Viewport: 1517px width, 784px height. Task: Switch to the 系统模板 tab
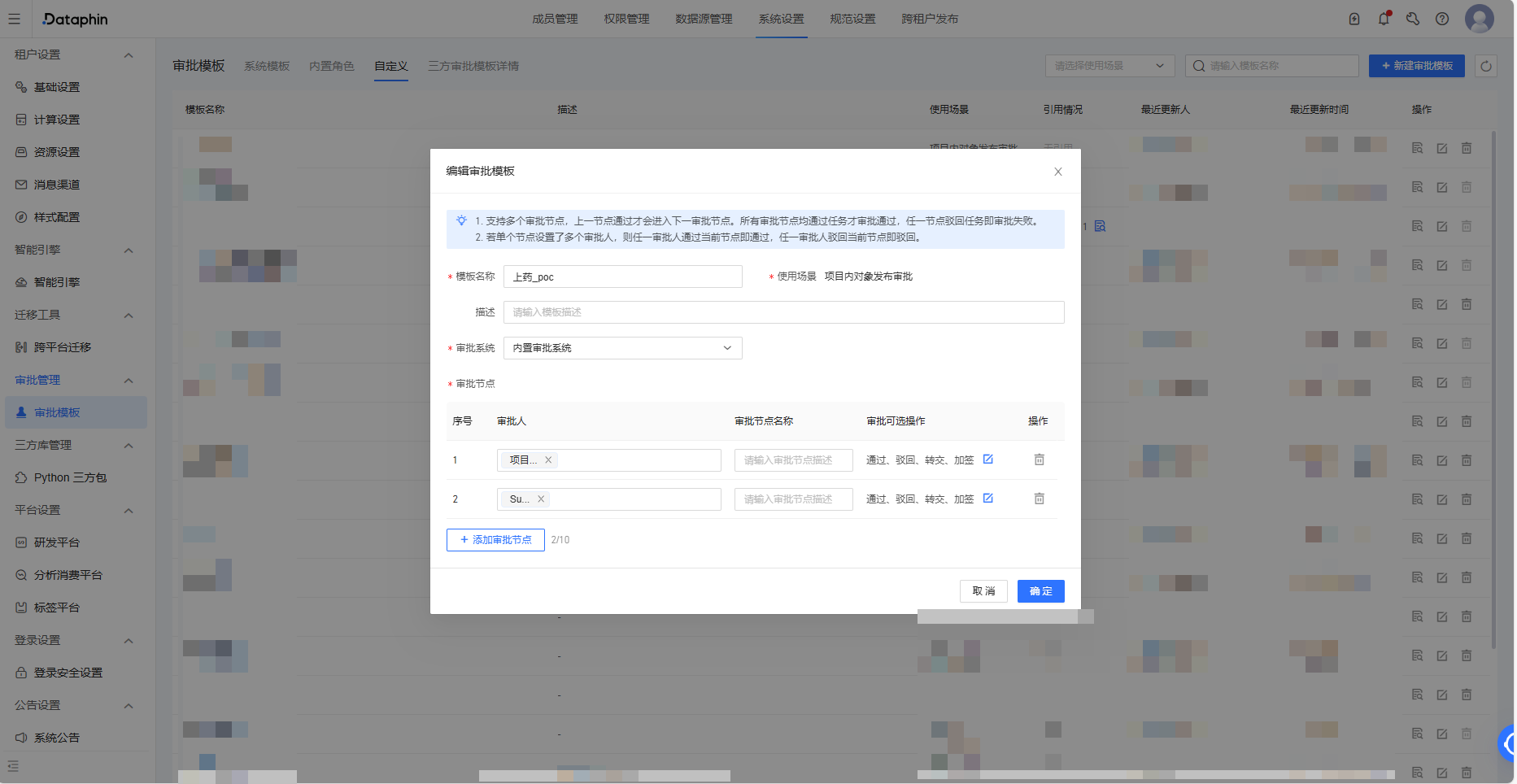(267, 66)
